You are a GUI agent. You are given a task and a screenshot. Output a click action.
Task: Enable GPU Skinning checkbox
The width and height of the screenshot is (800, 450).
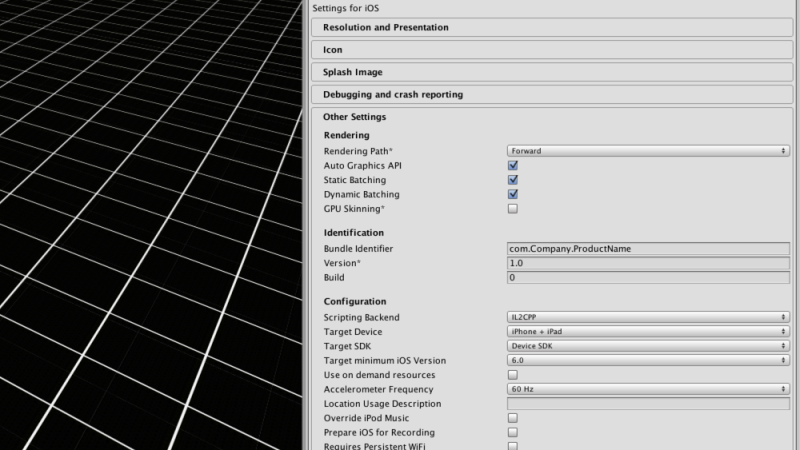click(513, 209)
